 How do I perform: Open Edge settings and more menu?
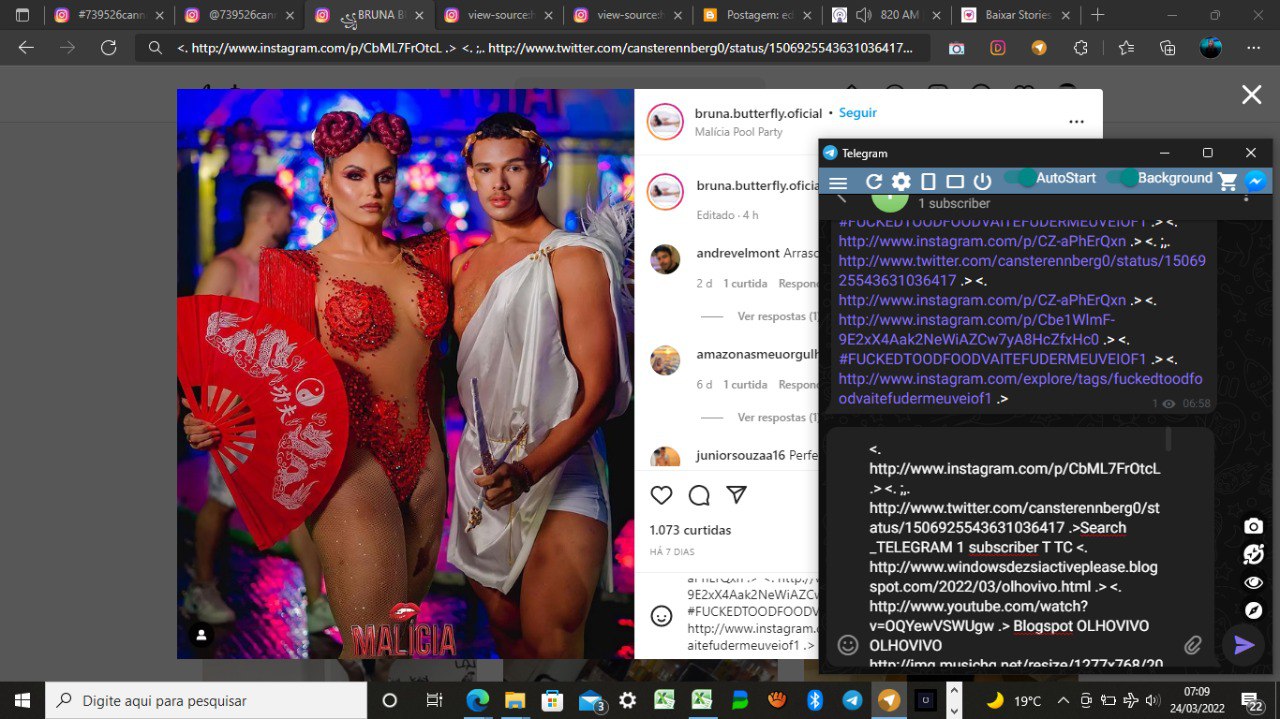click(x=1253, y=48)
